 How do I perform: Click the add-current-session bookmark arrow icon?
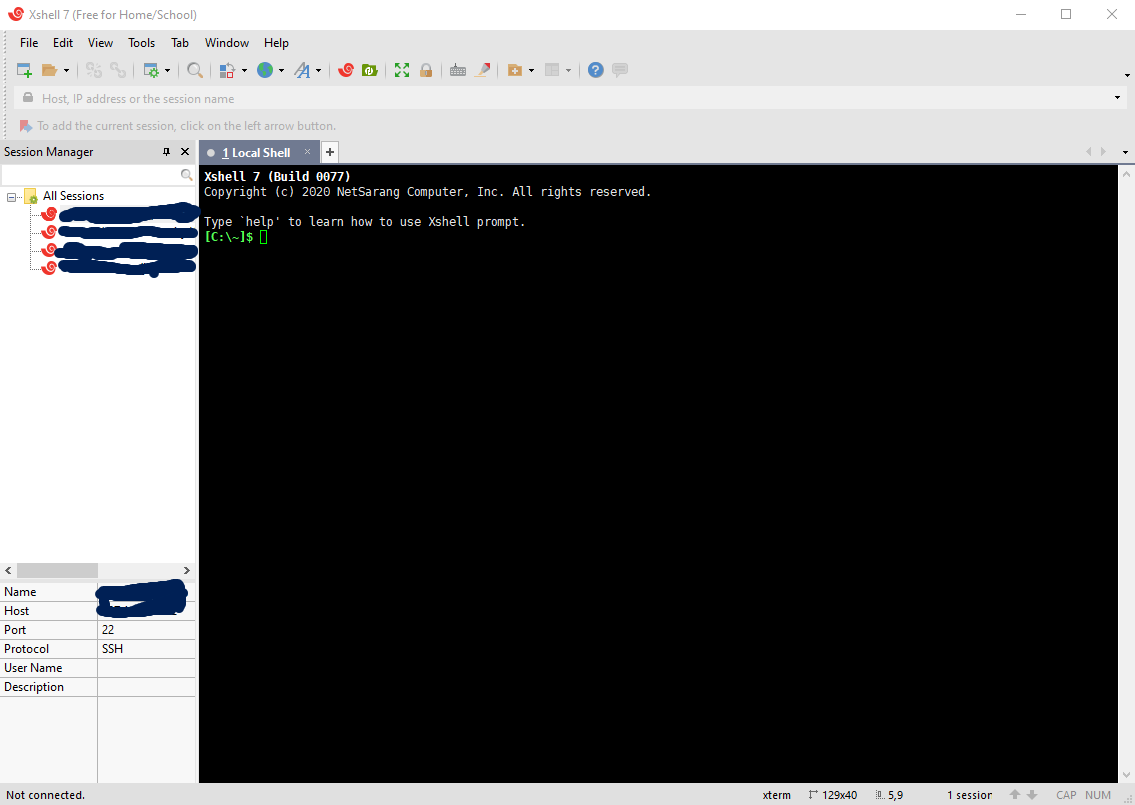pos(25,126)
